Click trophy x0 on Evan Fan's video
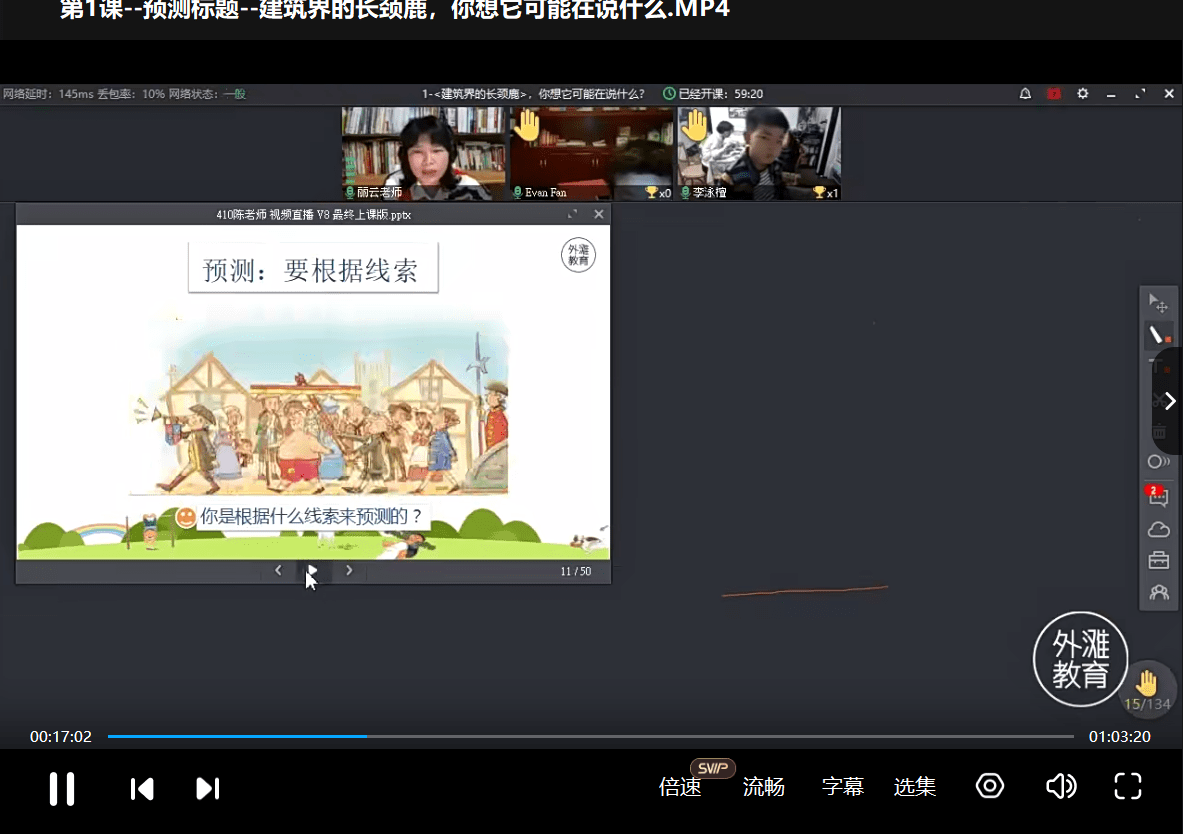The width and height of the screenshot is (1183, 834). pos(658,192)
